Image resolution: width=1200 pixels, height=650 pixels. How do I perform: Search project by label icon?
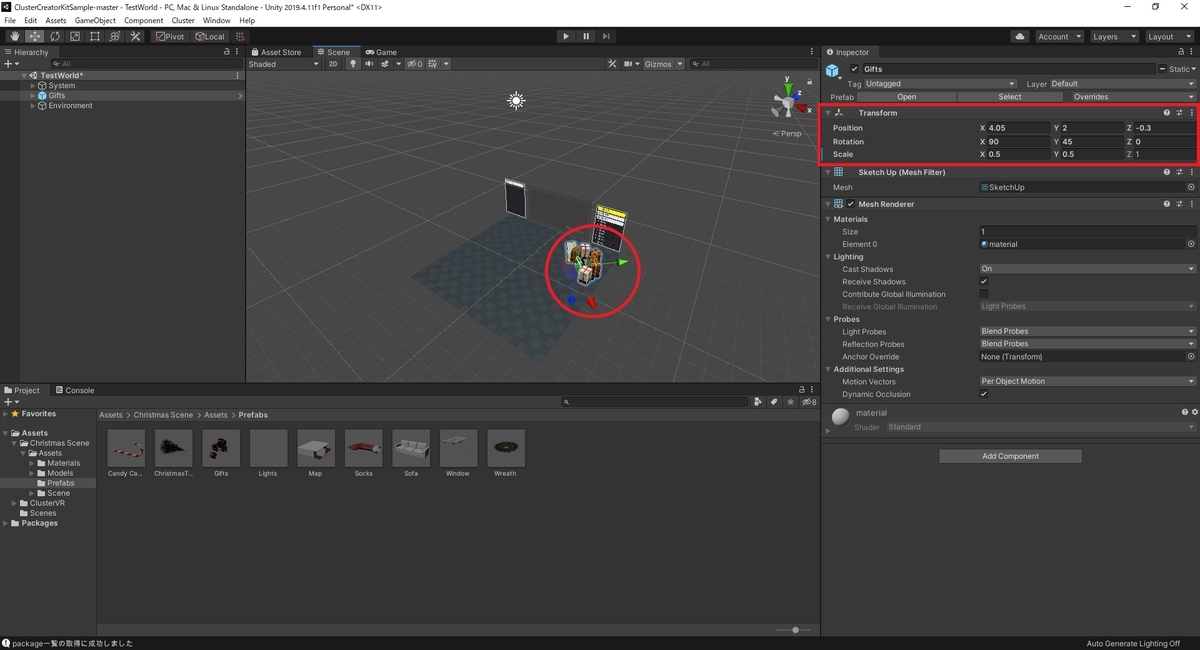[x=774, y=402]
